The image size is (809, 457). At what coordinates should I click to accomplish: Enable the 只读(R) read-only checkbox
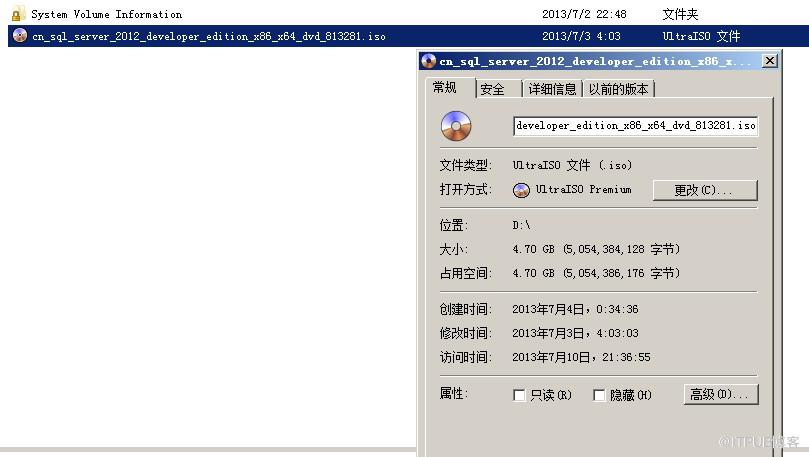click(519, 395)
